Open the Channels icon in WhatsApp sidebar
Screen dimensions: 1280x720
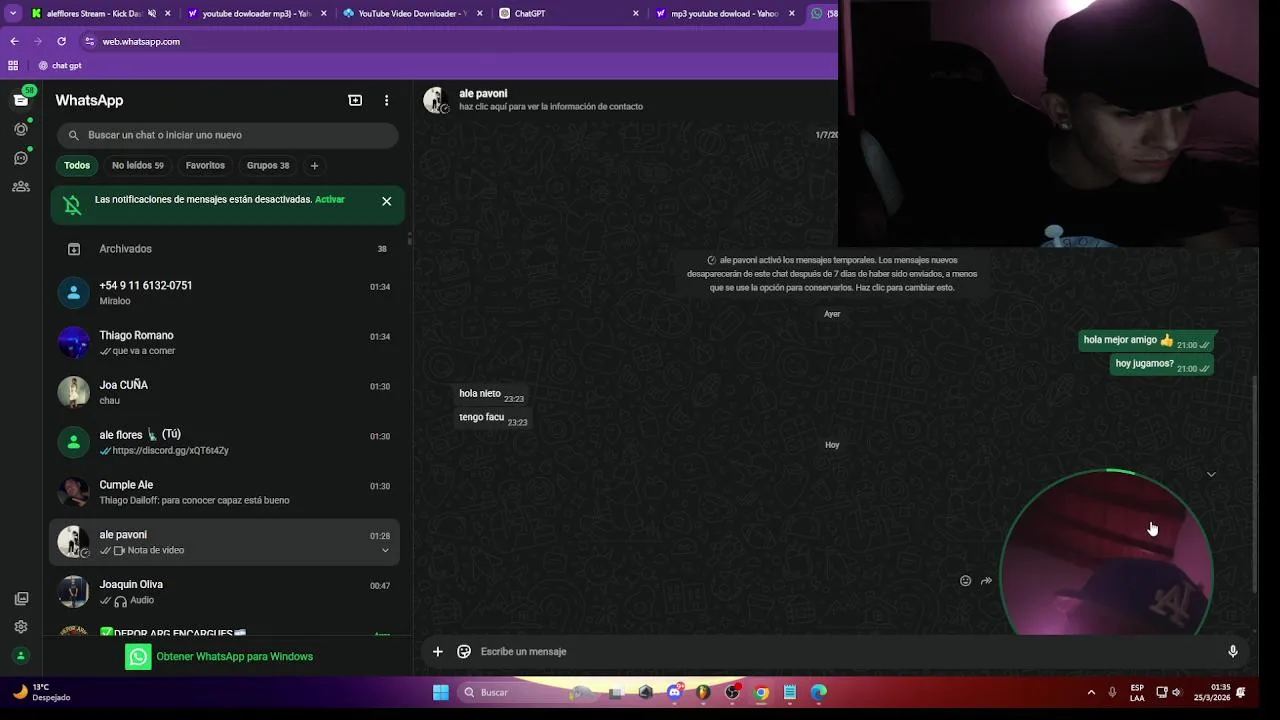click(x=21, y=158)
